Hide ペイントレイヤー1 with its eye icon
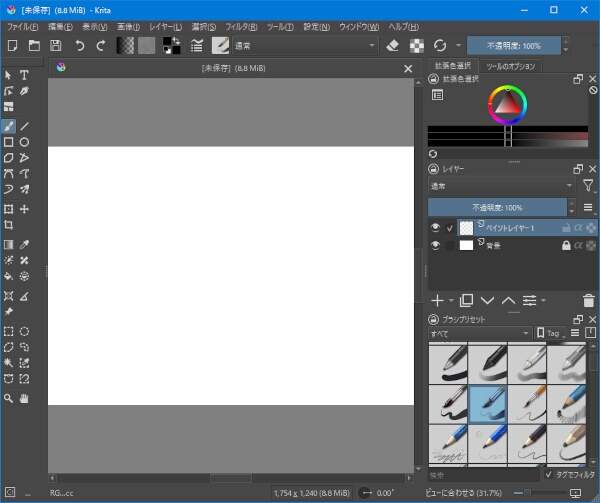 (x=436, y=228)
